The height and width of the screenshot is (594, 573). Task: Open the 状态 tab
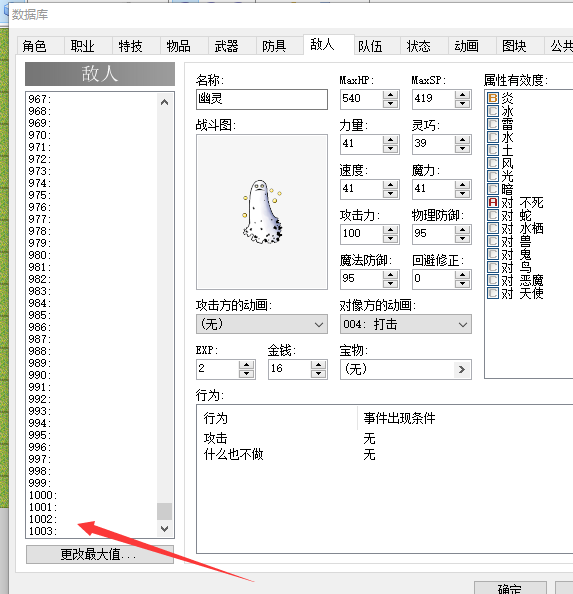pos(424,46)
